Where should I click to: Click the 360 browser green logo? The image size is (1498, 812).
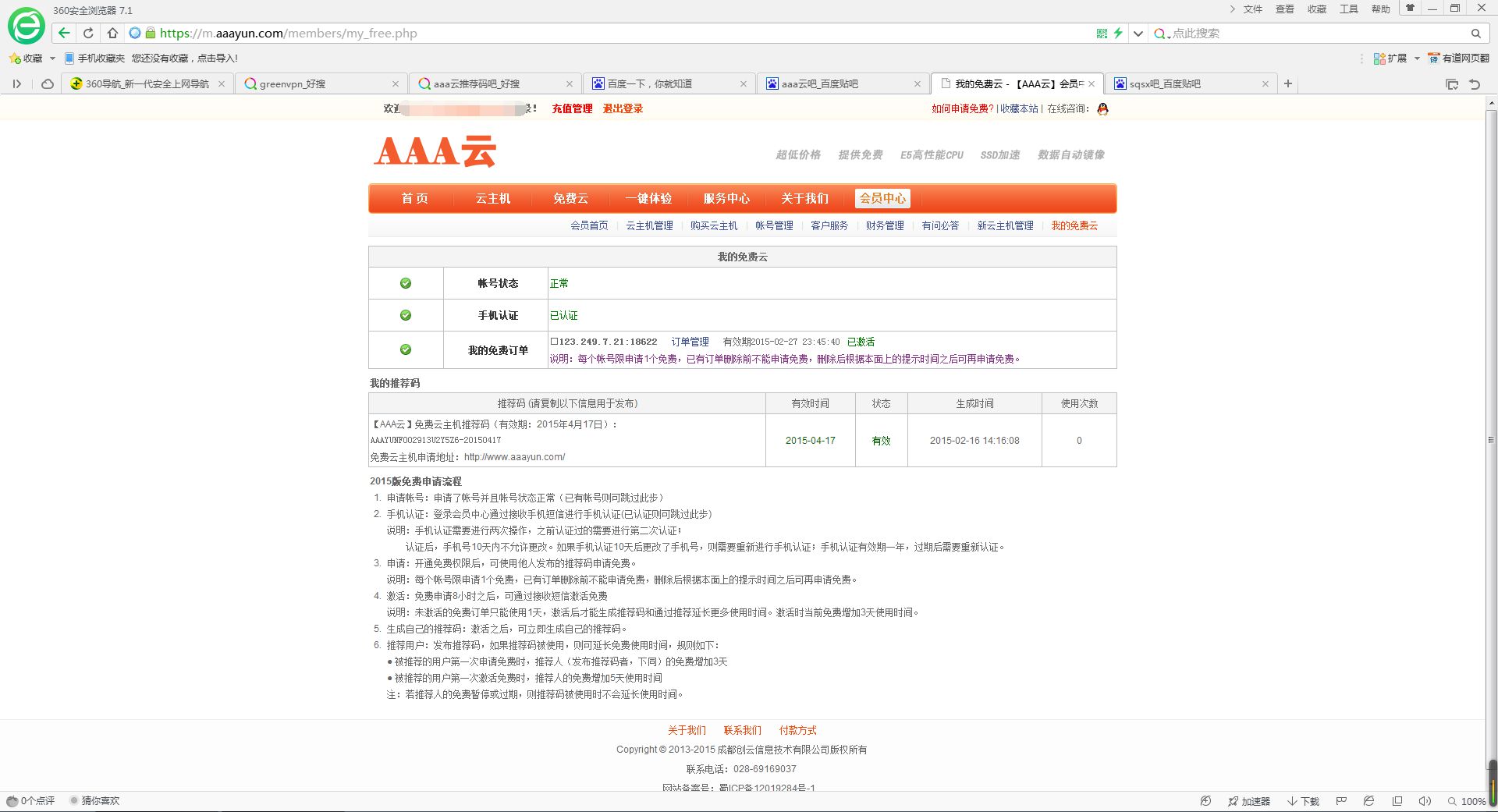point(27,27)
